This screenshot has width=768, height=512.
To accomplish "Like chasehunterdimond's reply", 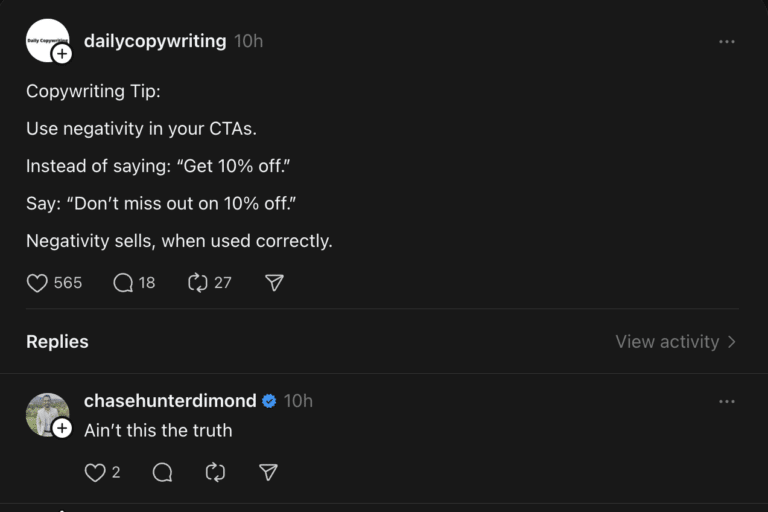I will pyautogui.click(x=95, y=472).
